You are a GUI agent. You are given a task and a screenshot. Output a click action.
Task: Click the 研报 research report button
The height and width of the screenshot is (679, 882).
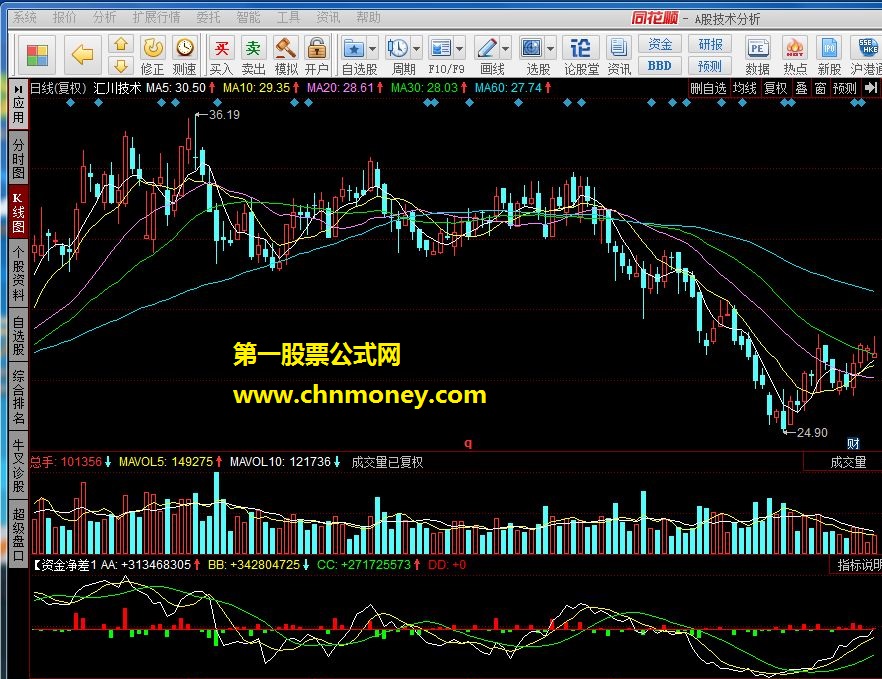coord(710,44)
